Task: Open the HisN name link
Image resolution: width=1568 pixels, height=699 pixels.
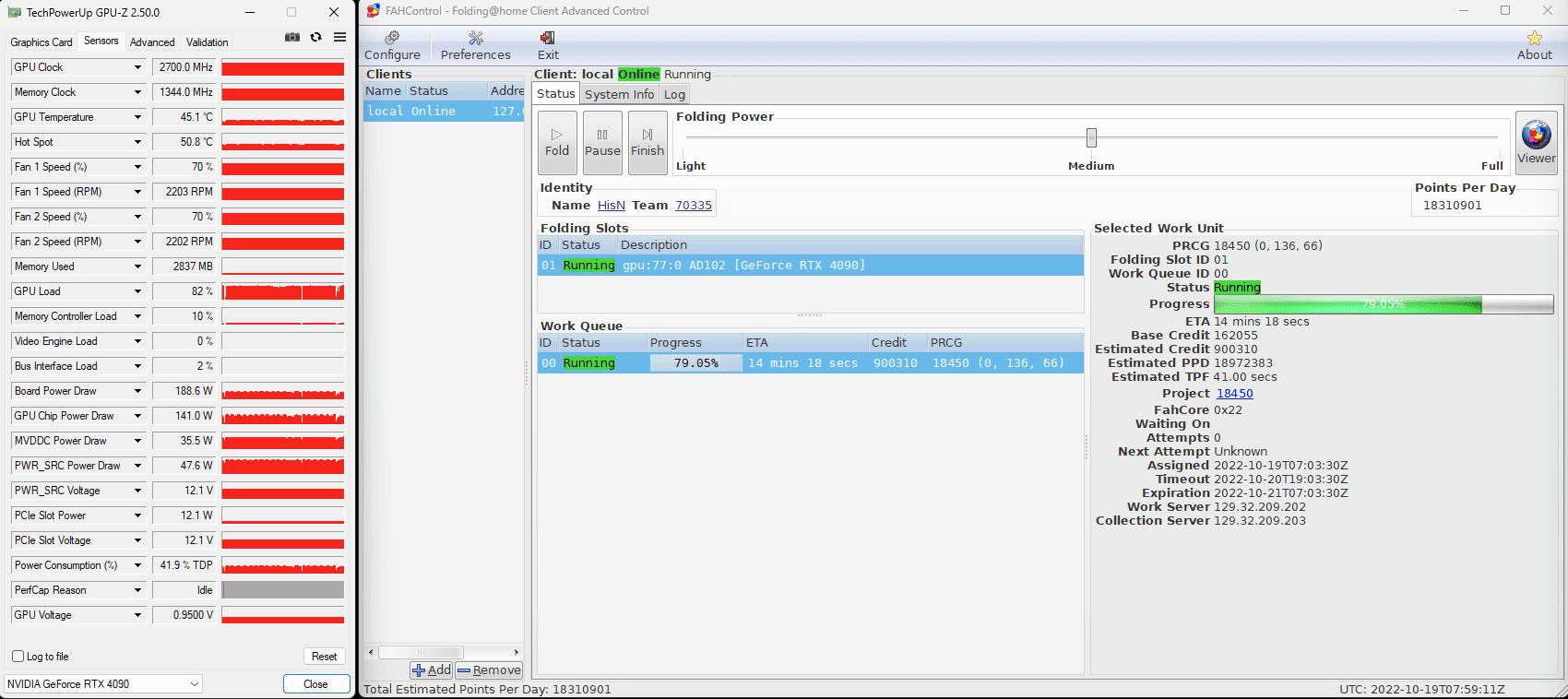Action: (612, 206)
